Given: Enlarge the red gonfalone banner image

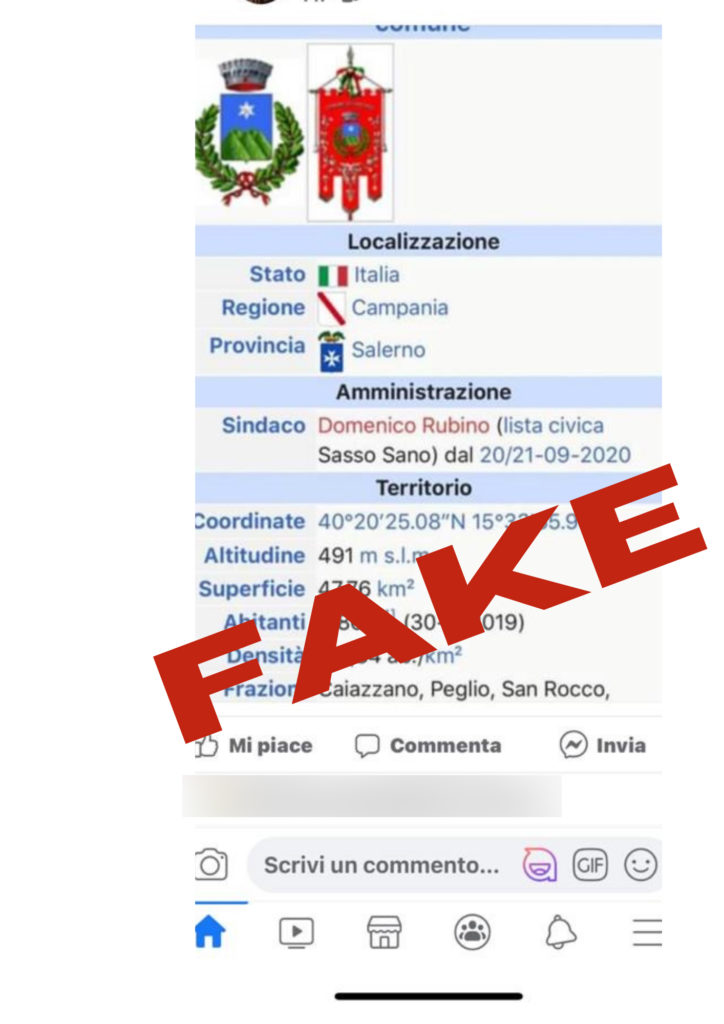Looking at the screenshot, I should (351, 133).
